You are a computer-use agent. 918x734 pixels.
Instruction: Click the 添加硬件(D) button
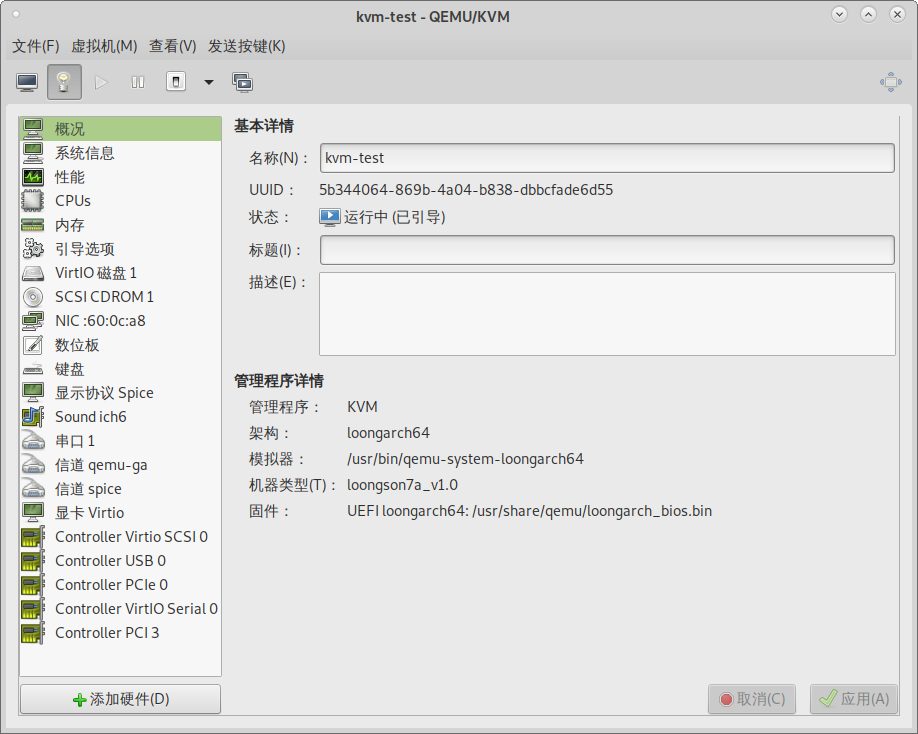(x=120, y=699)
